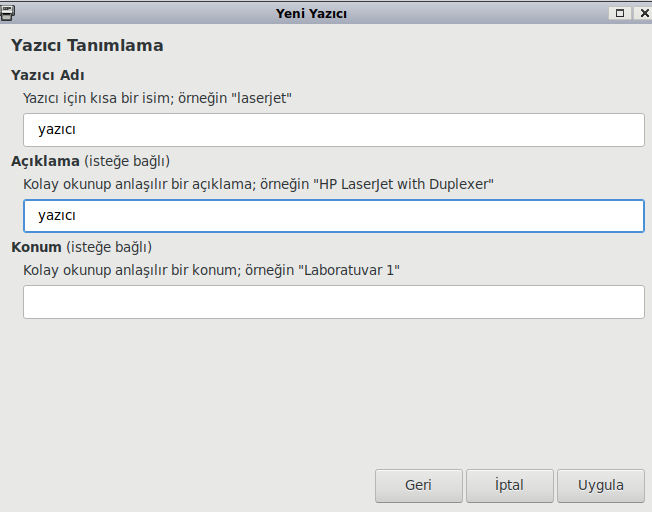Click the printer icon in the title bar
This screenshot has height=512, width=652.
point(8,13)
